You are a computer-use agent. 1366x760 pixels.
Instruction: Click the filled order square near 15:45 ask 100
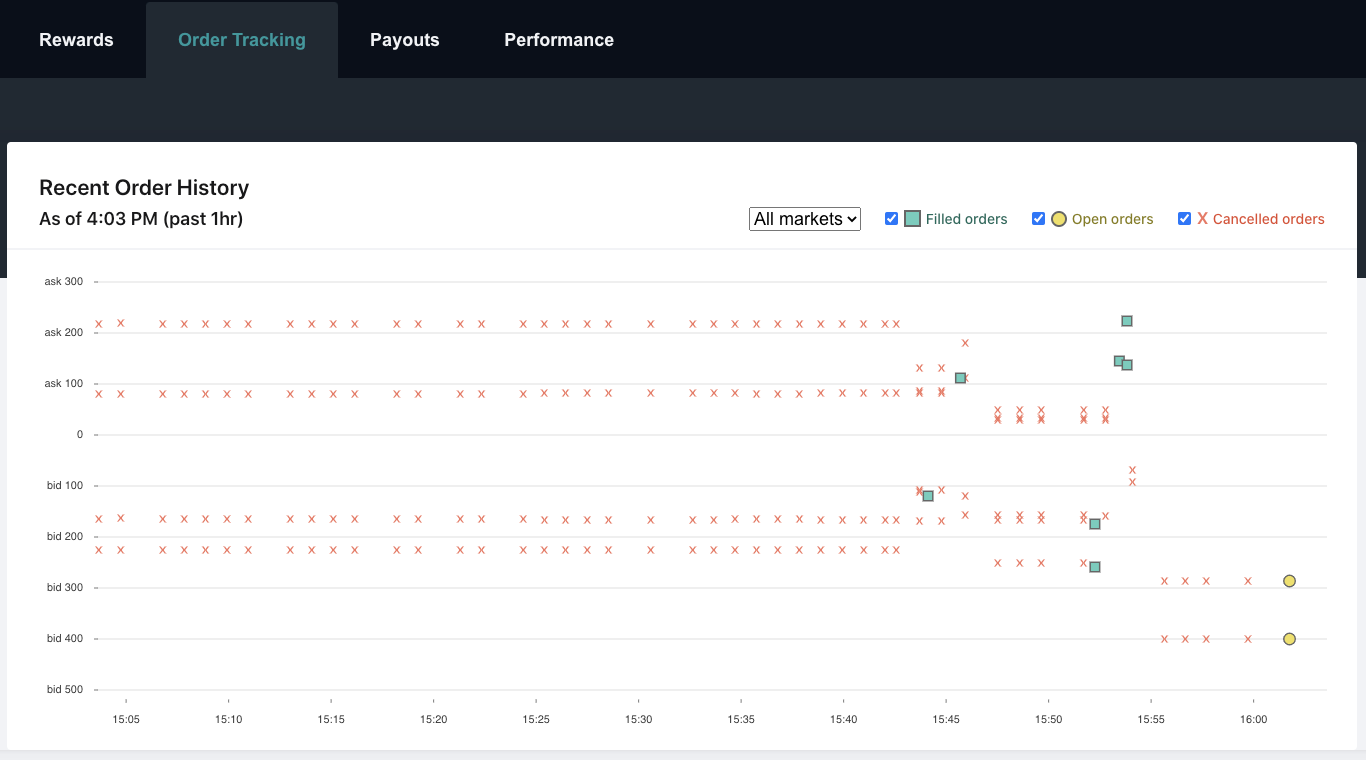click(x=960, y=378)
